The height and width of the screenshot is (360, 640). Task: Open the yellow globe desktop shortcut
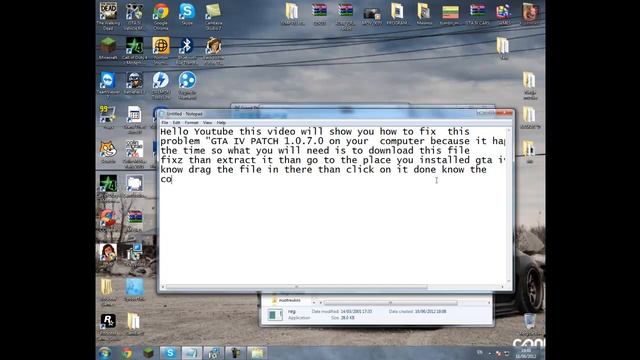coord(160,50)
